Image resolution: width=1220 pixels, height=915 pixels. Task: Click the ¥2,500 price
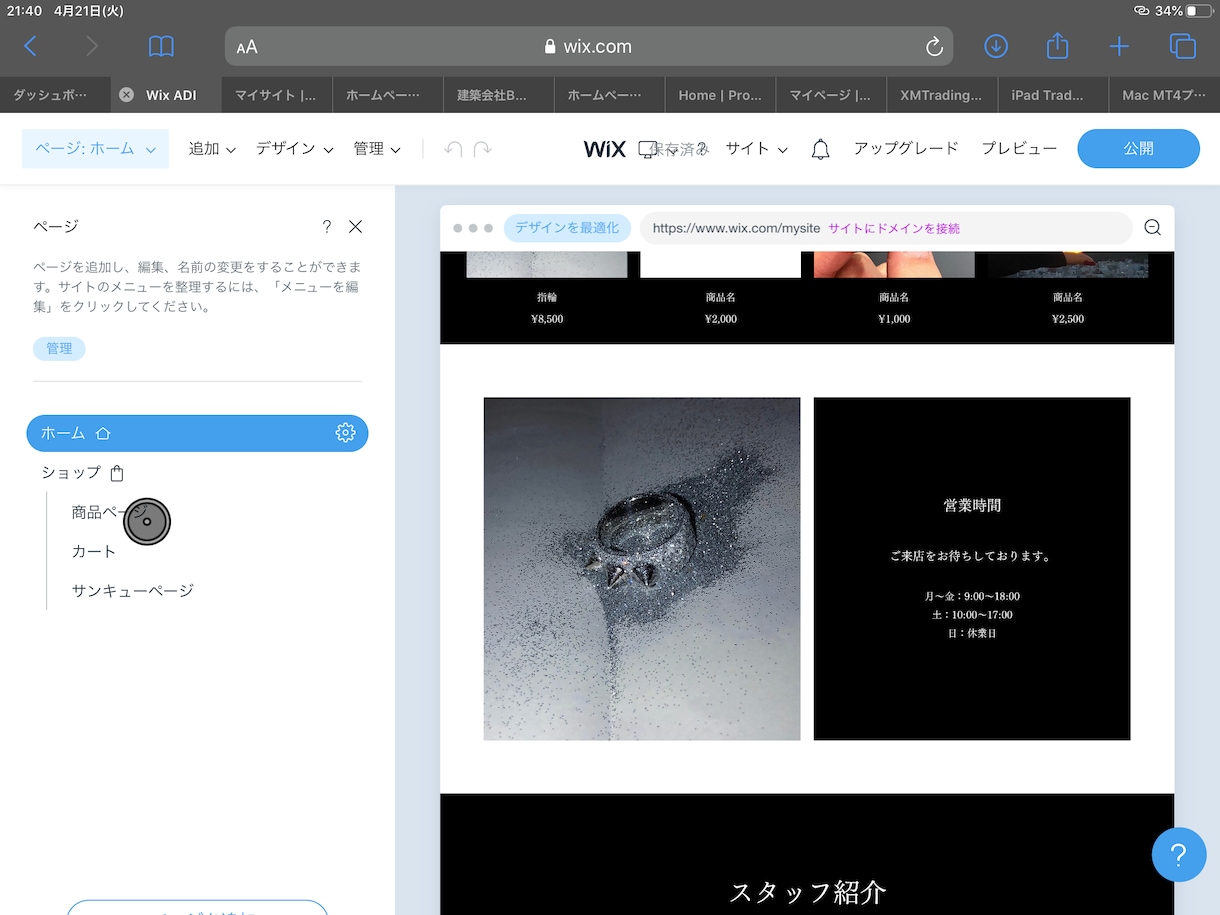coord(1068,319)
